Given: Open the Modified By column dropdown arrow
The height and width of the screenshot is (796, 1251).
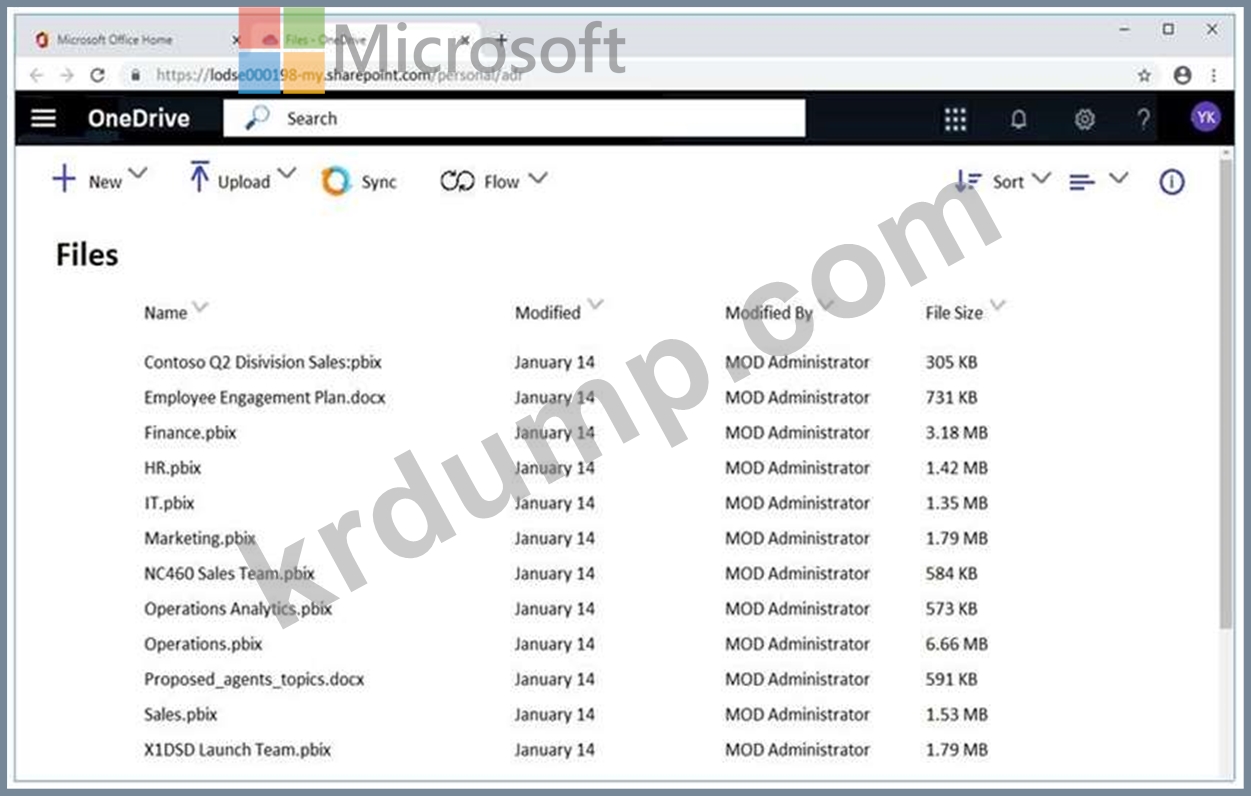Looking at the screenshot, I should [x=826, y=305].
